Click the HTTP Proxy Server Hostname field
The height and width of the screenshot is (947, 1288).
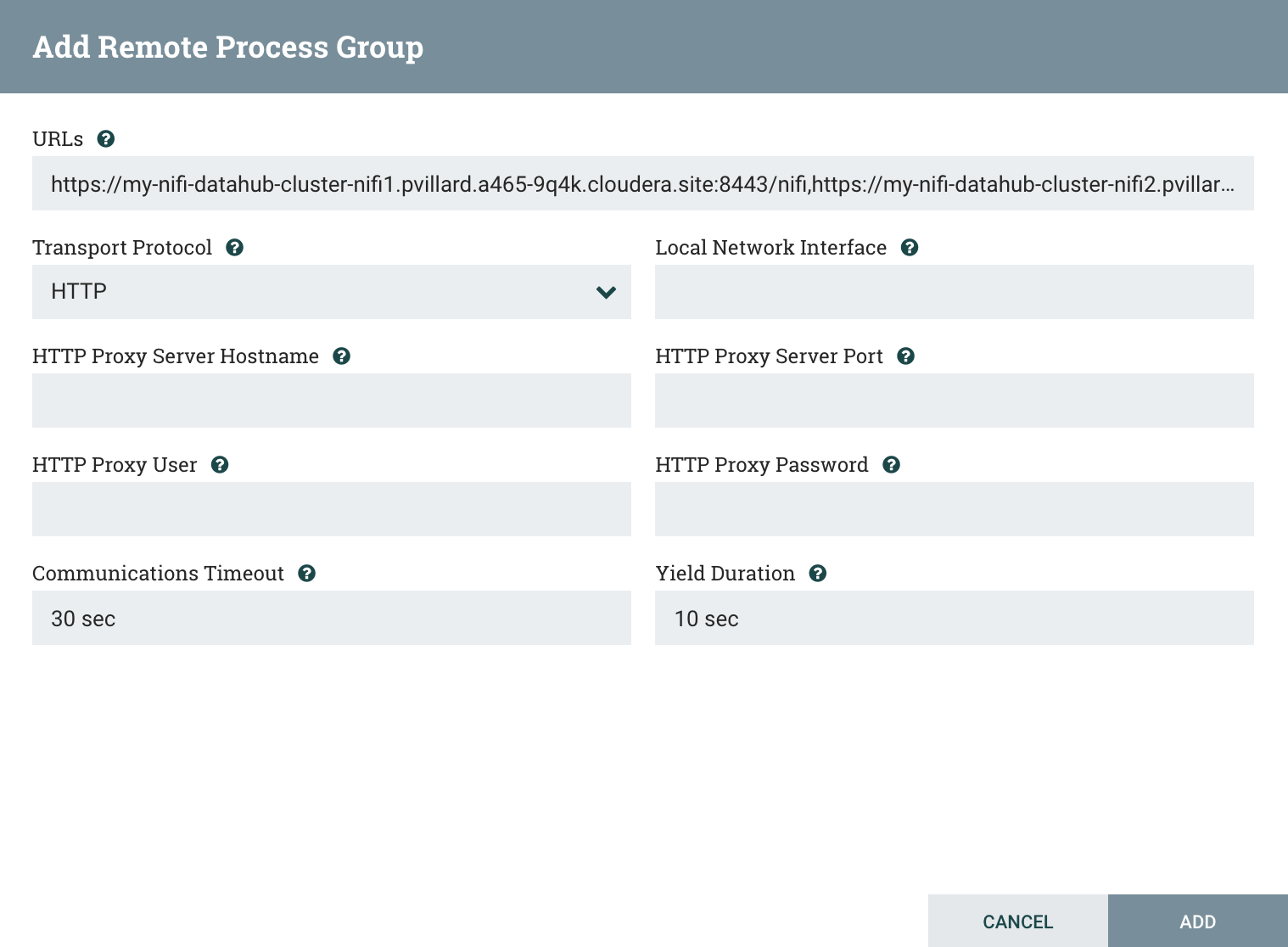point(331,401)
